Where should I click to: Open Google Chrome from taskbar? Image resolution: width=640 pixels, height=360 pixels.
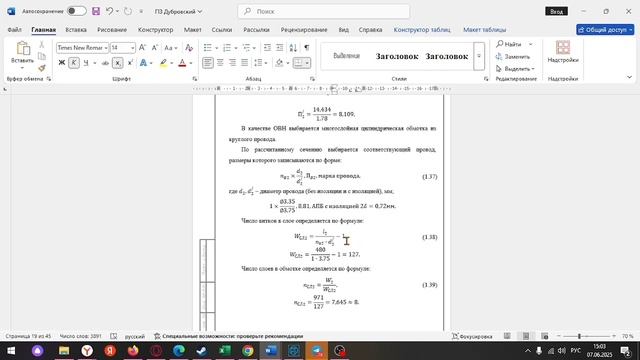click(248, 351)
